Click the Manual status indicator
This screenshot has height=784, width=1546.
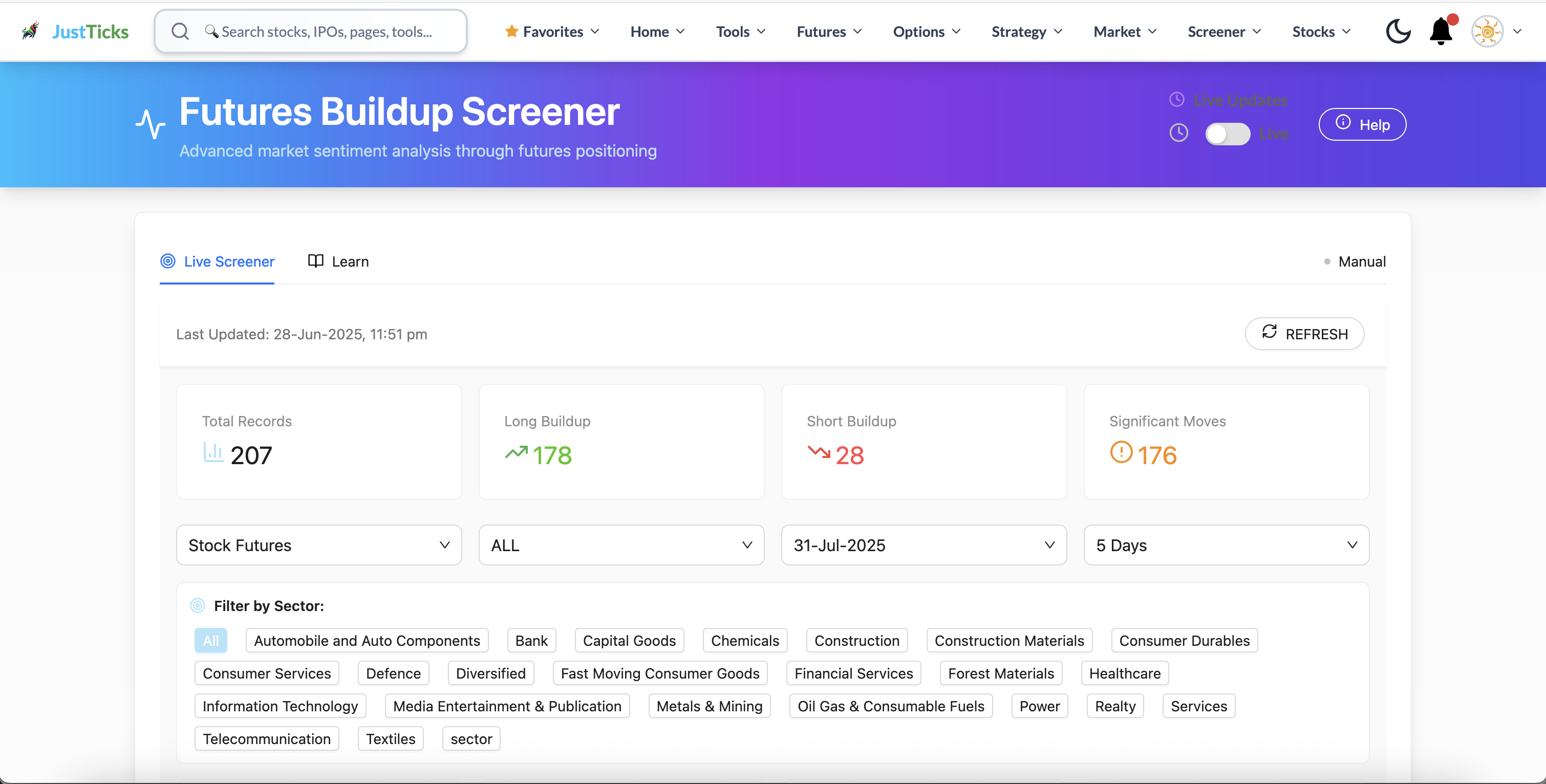1355,261
